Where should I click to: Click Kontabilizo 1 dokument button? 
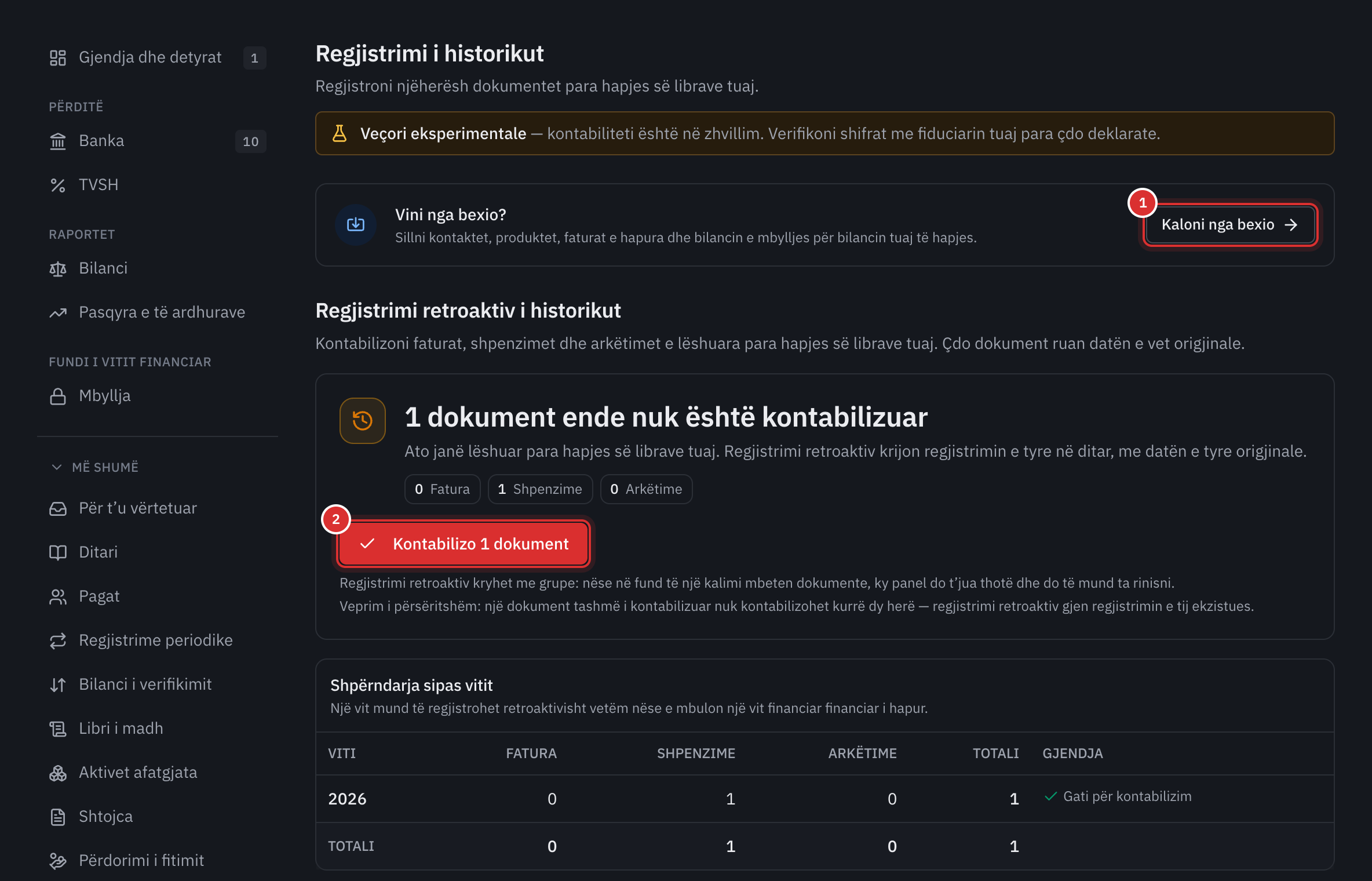click(464, 544)
